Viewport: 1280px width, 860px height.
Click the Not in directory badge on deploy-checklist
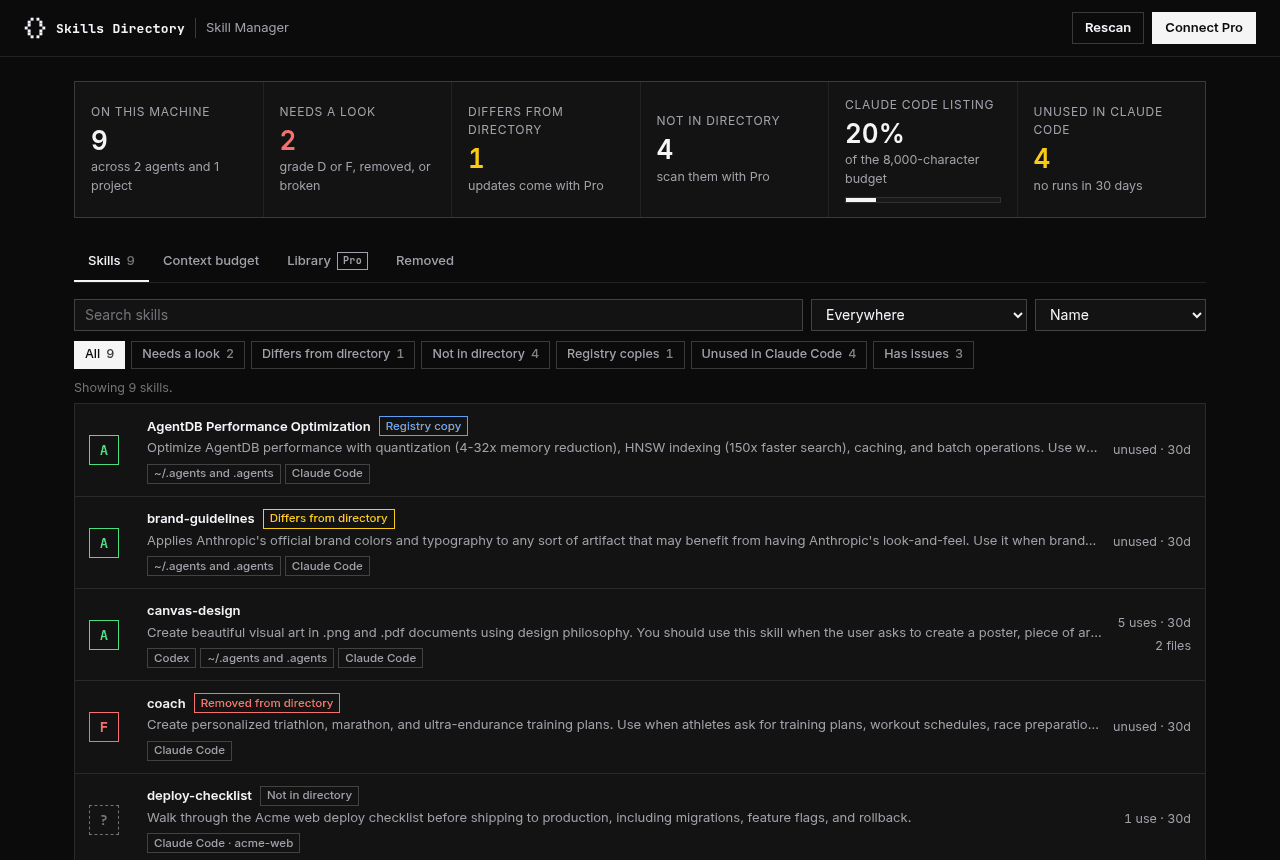[309, 796]
